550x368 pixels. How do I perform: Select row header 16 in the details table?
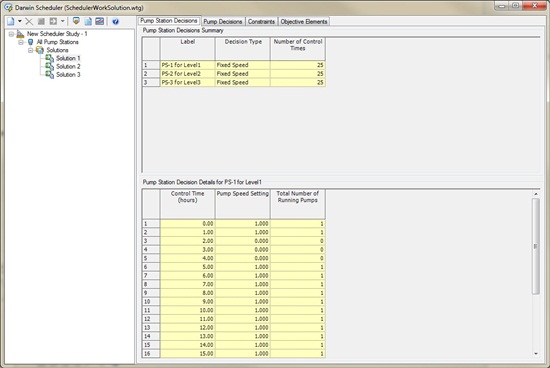(x=151, y=354)
